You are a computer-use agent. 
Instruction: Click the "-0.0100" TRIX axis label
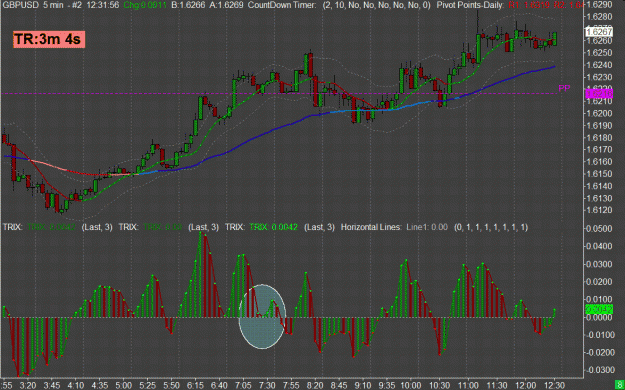pyautogui.click(x=601, y=335)
